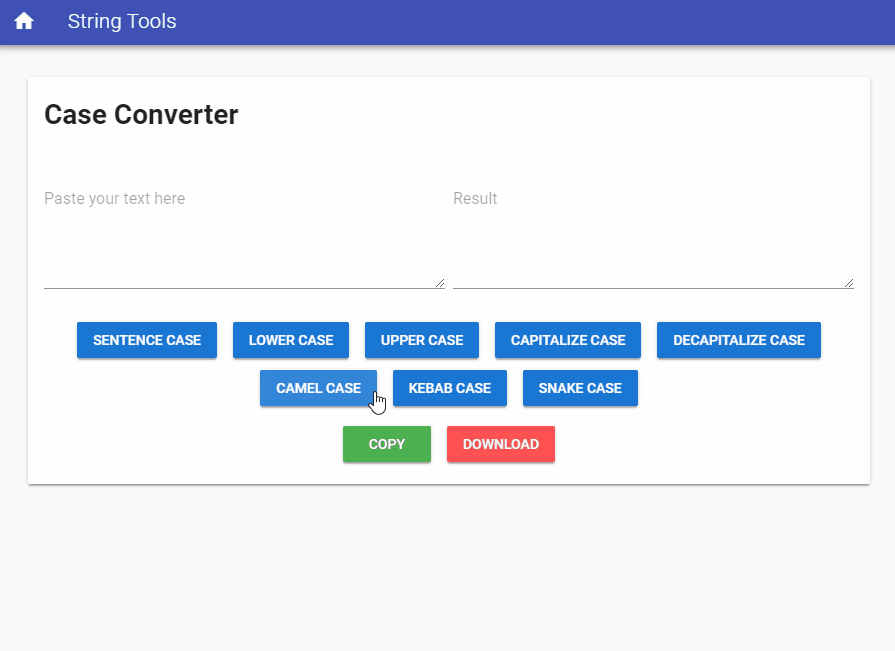Image resolution: width=895 pixels, height=651 pixels.
Task: Click inside the Result text area
Action: pos(652,240)
